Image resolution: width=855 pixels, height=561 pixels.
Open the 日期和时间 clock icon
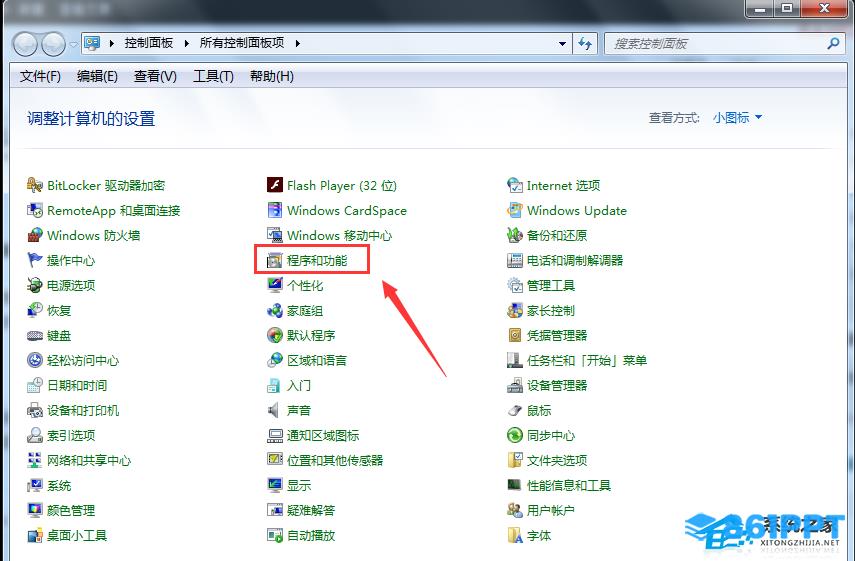coord(35,385)
